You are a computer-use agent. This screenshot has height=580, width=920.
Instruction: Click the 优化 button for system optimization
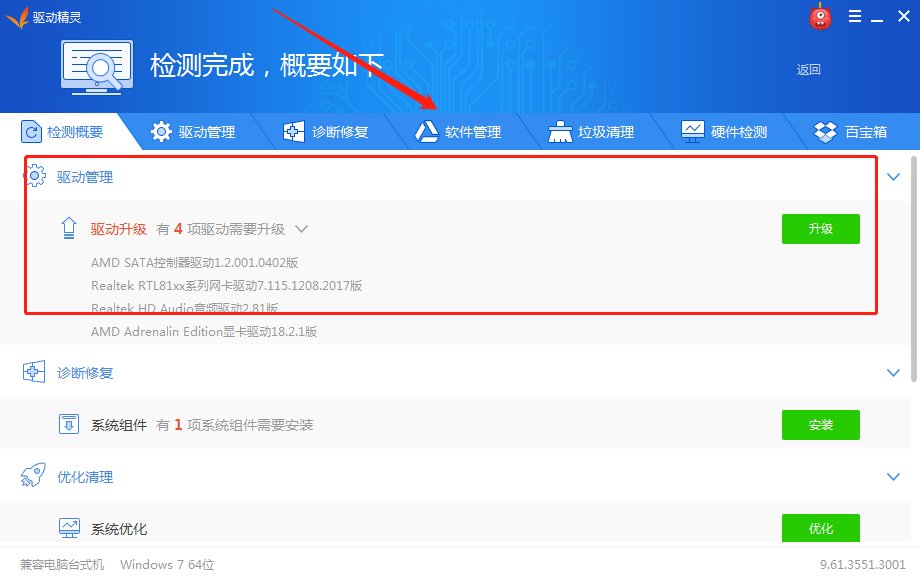(820, 528)
